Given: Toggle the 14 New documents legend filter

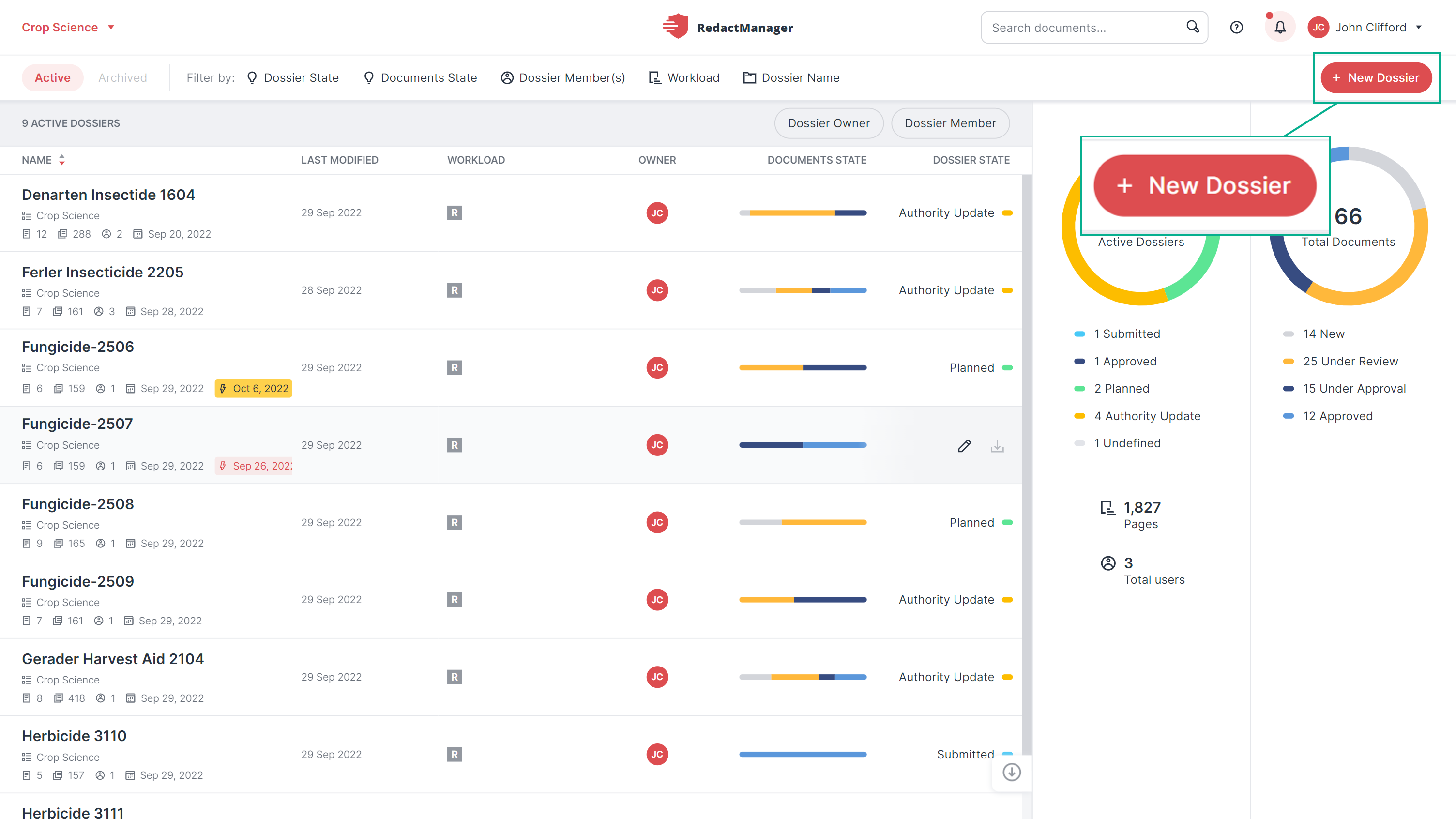Looking at the screenshot, I should (1314, 334).
